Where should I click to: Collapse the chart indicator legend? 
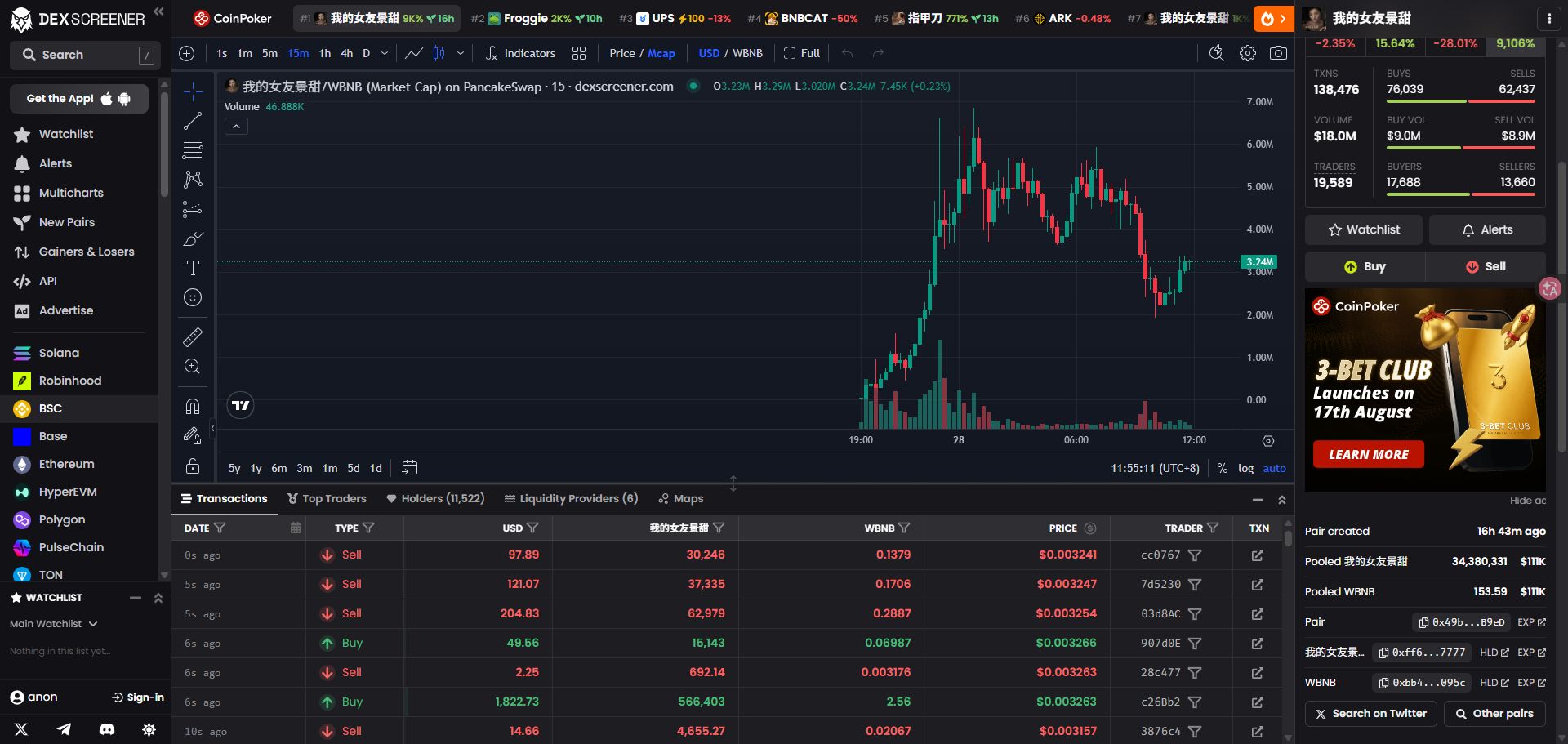(x=236, y=127)
